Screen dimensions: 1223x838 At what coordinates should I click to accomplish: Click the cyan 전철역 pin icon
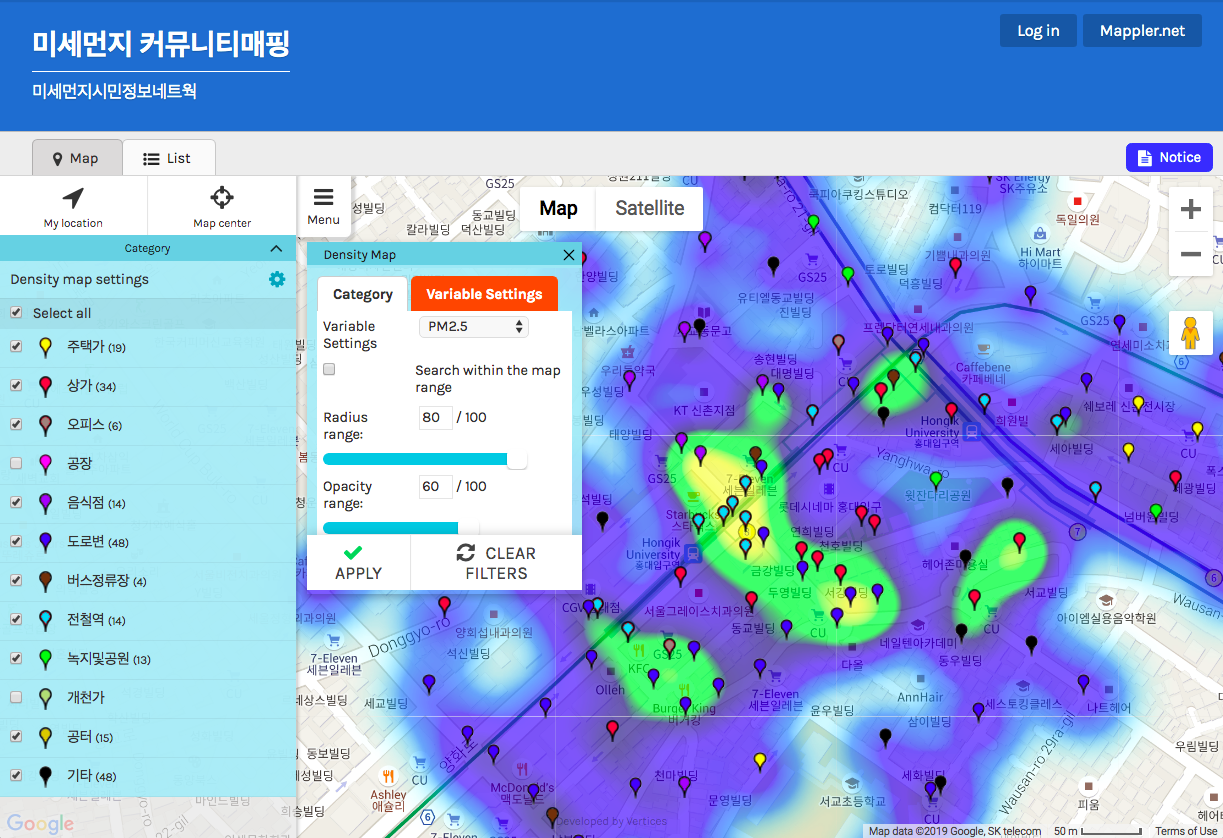(x=45, y=620)
